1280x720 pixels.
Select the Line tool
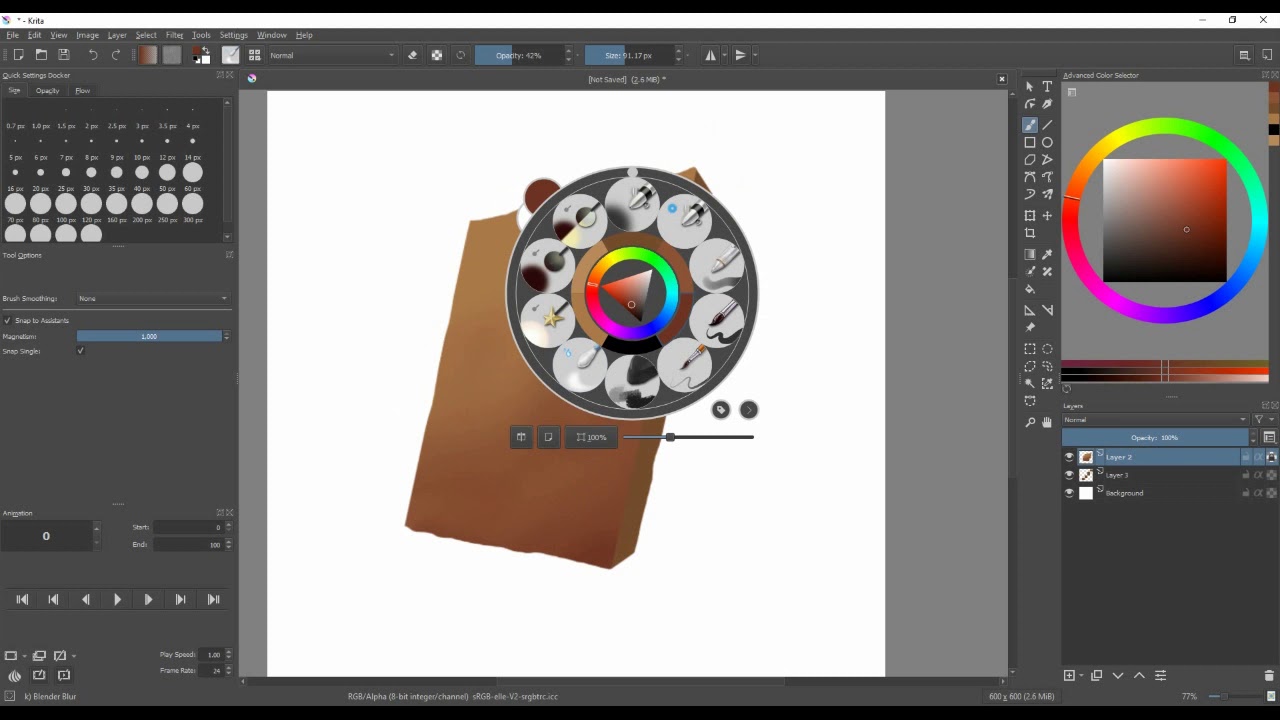1047,125
